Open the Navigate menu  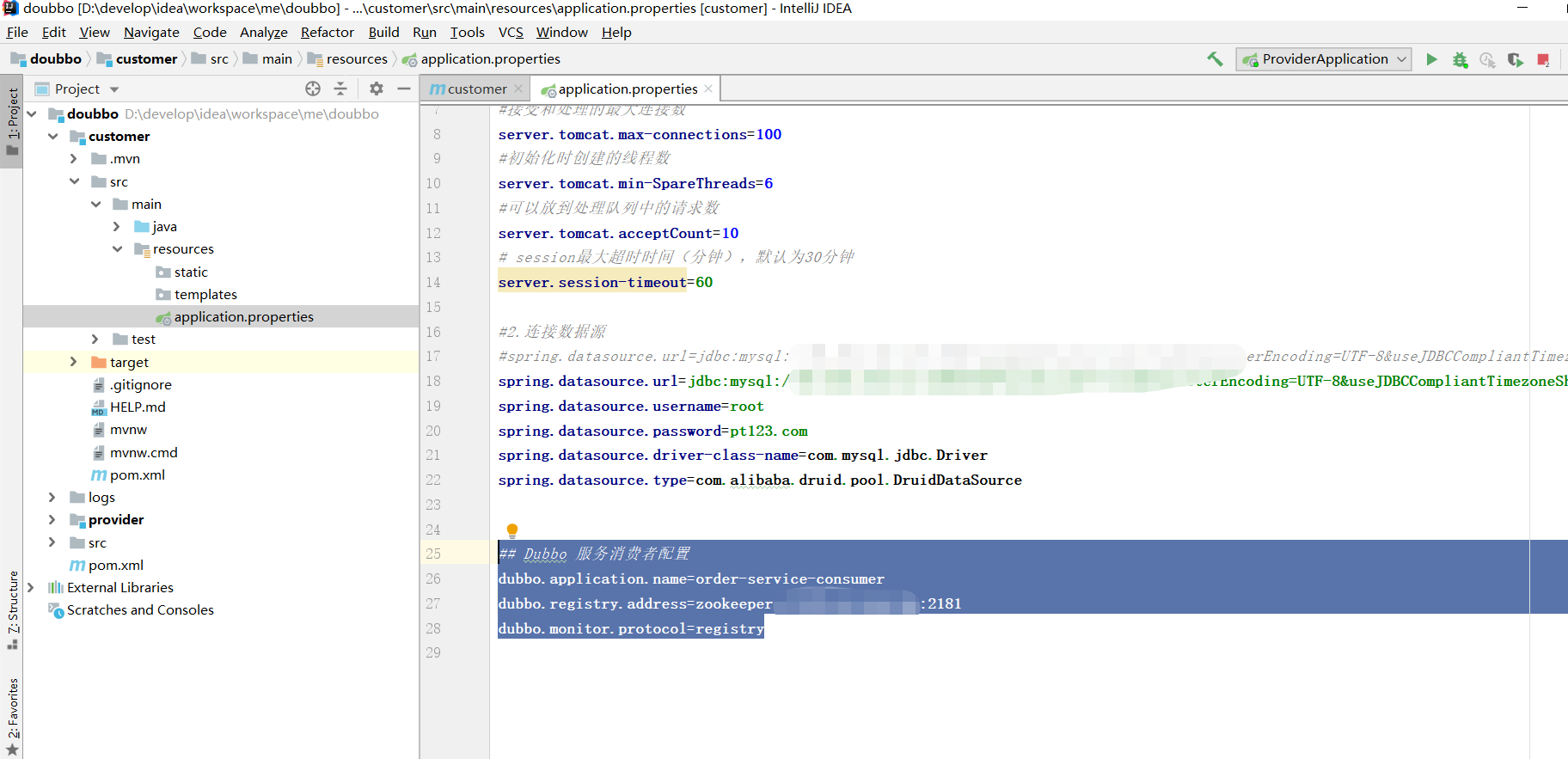click(151, 33)
